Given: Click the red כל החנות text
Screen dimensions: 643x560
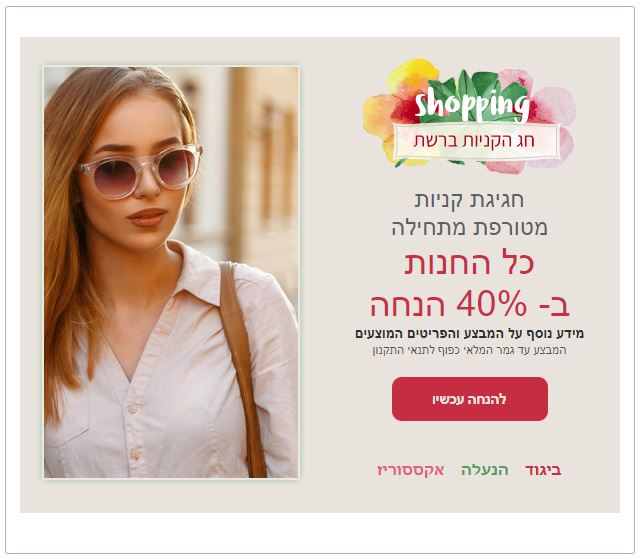Looking at the screenshot, I should click(x=469, y=263).
